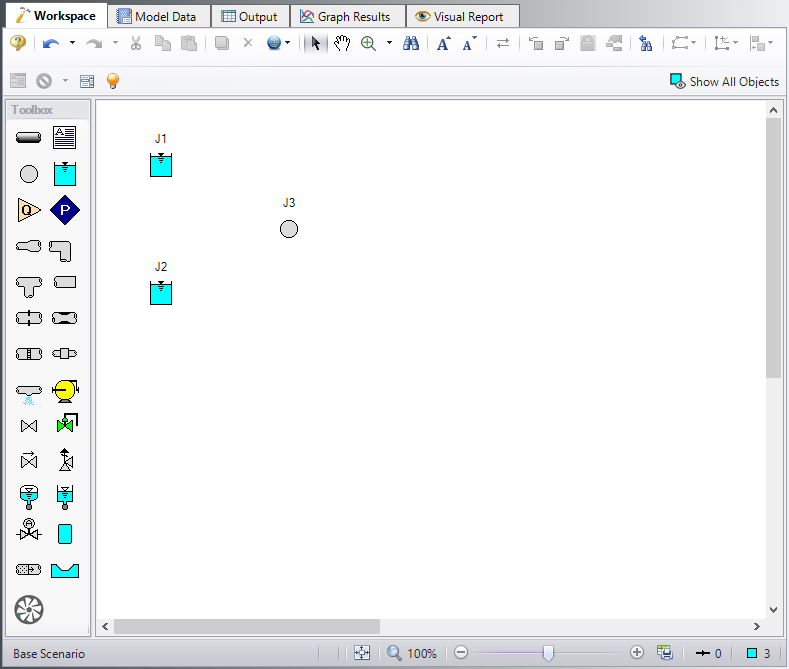Open the zoom tool dropdown arrow
Image resolution: width=789 pixels, height=669 pixels.
tap(389, 43)
